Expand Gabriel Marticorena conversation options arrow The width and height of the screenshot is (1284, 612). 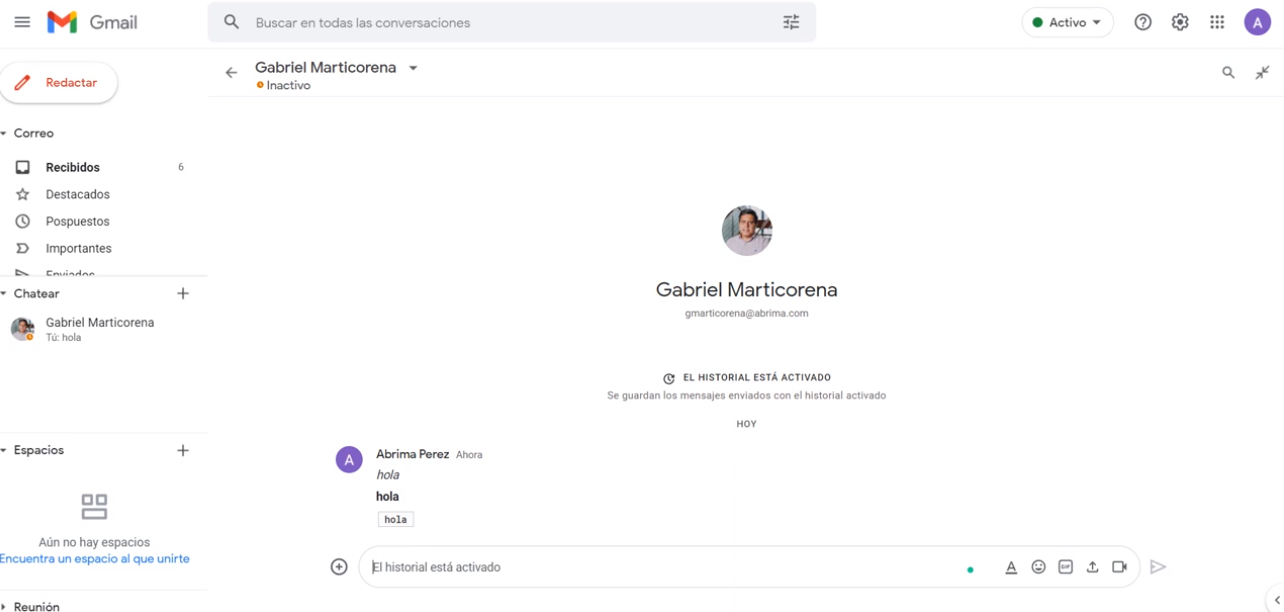pos(413,68)
